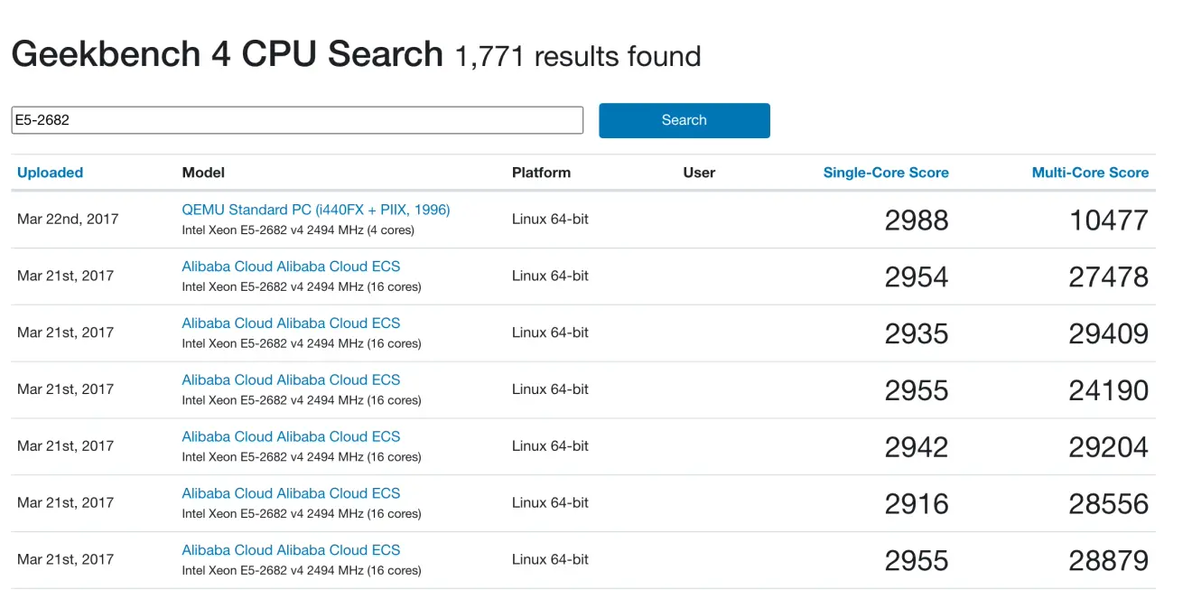This screenshot has height=590, width=1192.
Task: Click the Mar 22nd, 2017 upload date
Action: (67, 219)
